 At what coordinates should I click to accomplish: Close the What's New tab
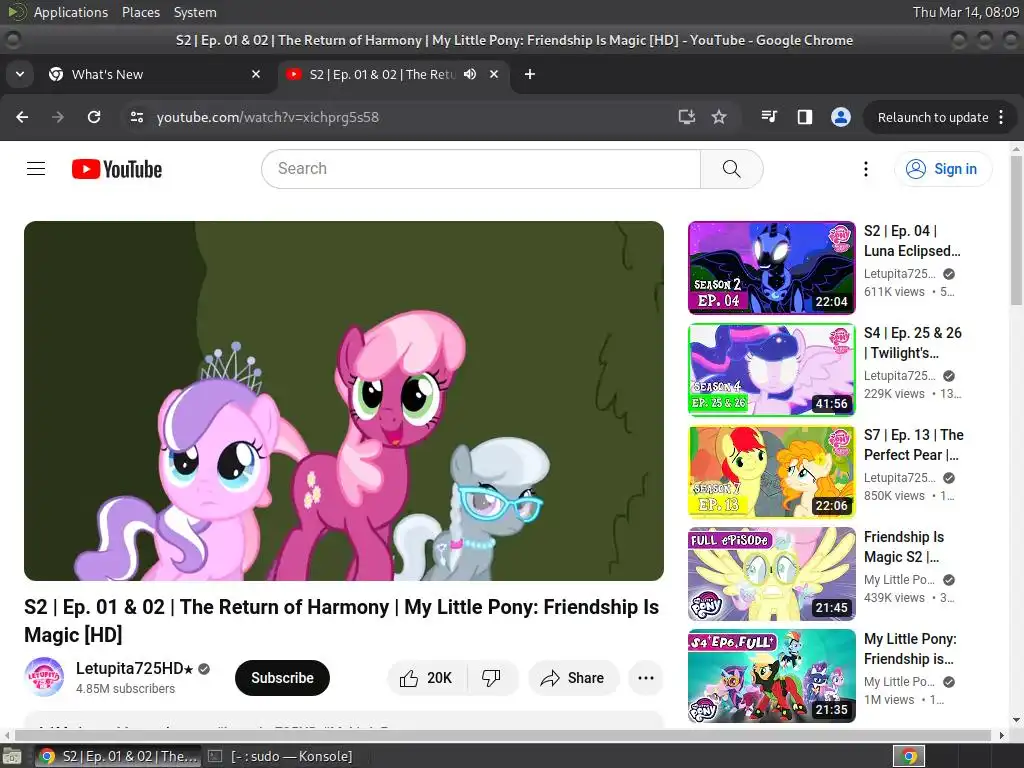(256, 74)
